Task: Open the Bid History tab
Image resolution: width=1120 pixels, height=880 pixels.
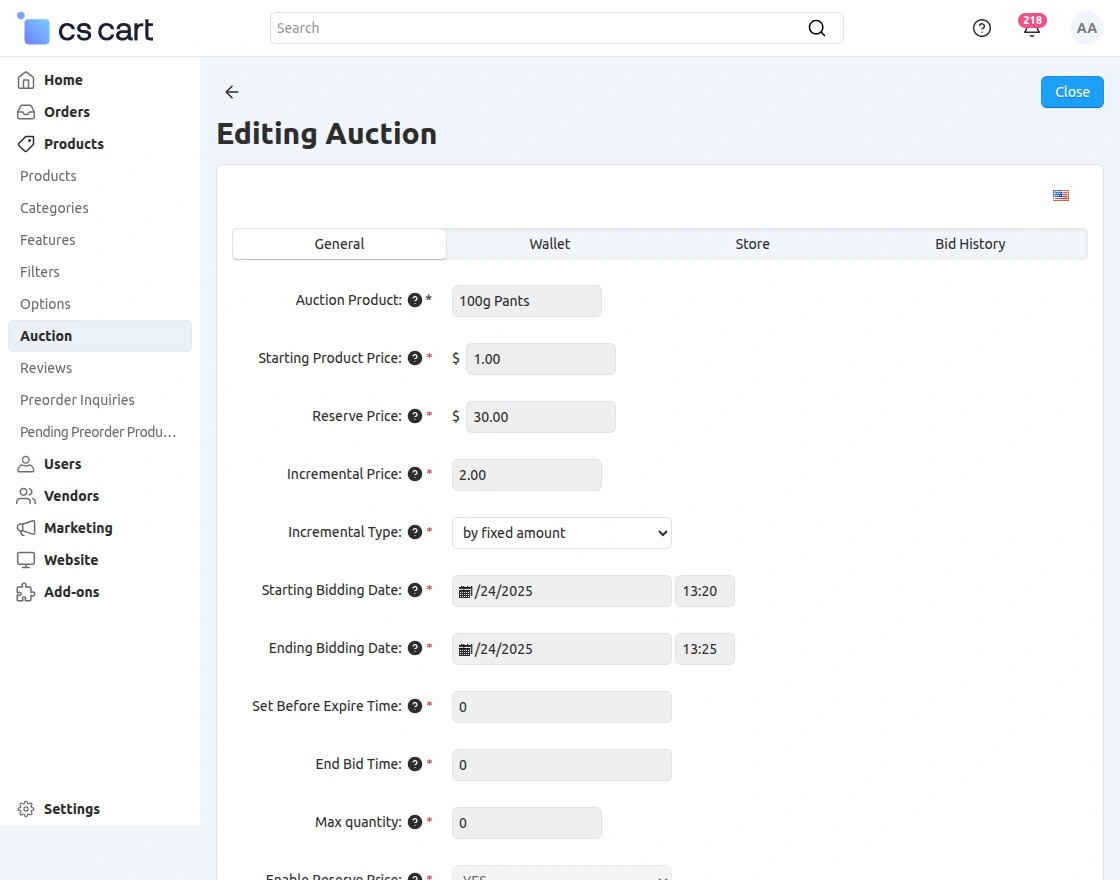Action: pyautogui.click(x=969, y=243)
